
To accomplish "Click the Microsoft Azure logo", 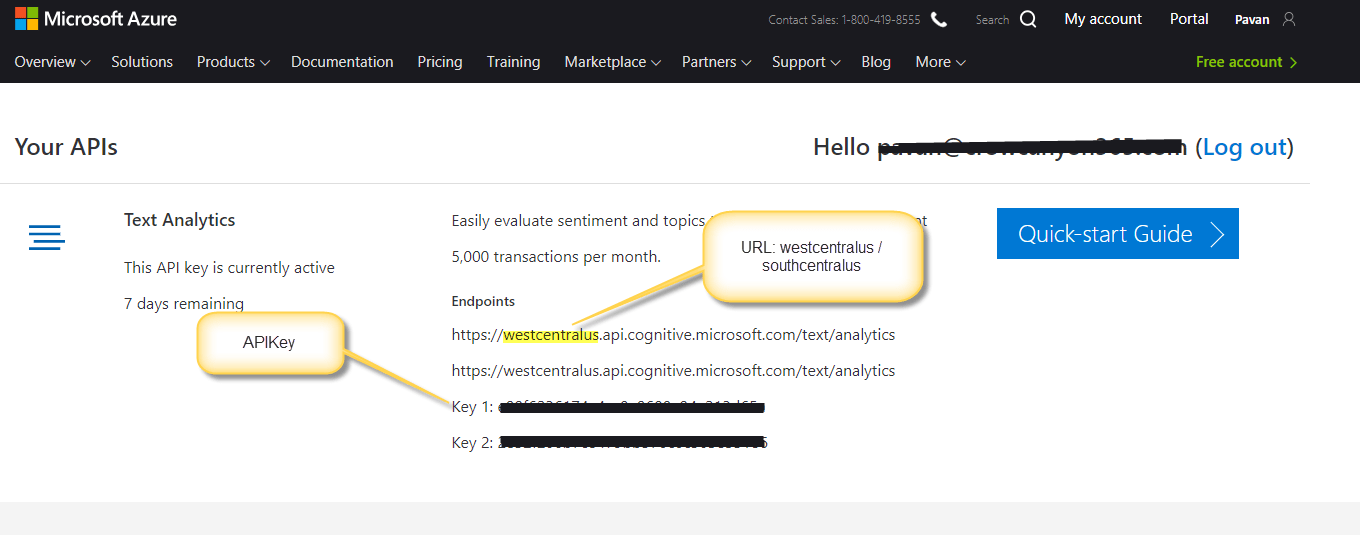I will 95,18.
